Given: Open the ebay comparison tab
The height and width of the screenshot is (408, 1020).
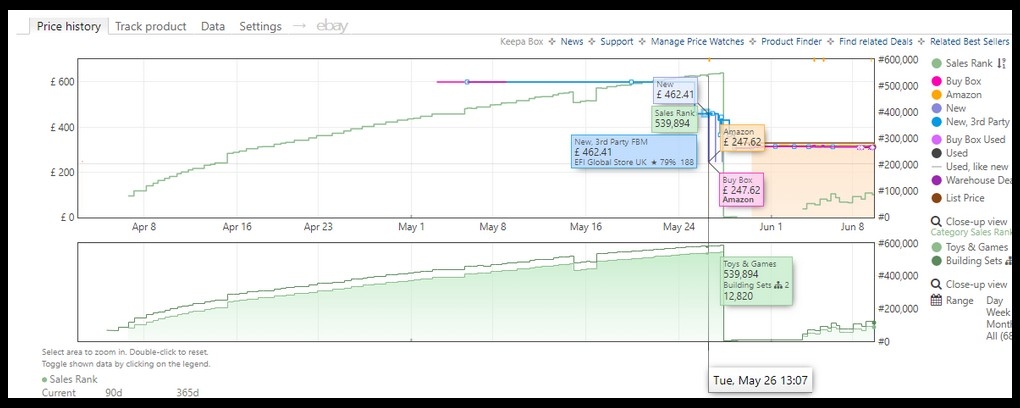Looking at the screenshot, I should 332,26.
